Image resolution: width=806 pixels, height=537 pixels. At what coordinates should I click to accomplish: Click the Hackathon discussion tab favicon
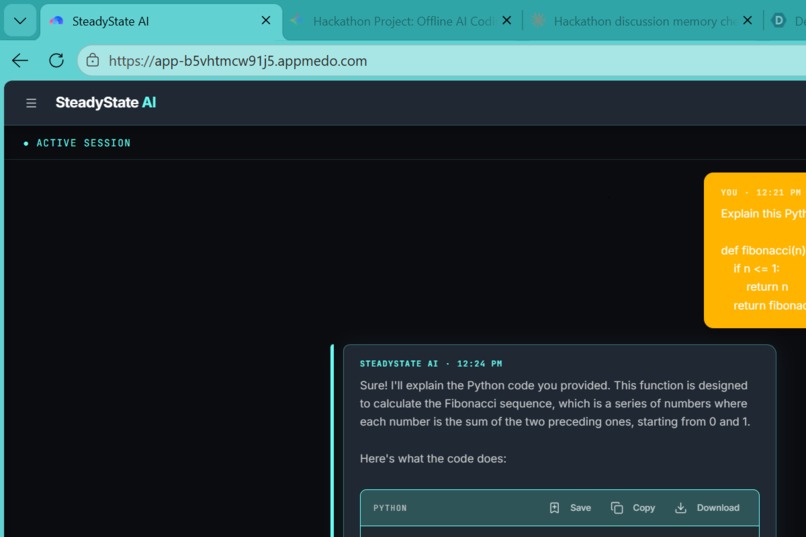[538, 21]
